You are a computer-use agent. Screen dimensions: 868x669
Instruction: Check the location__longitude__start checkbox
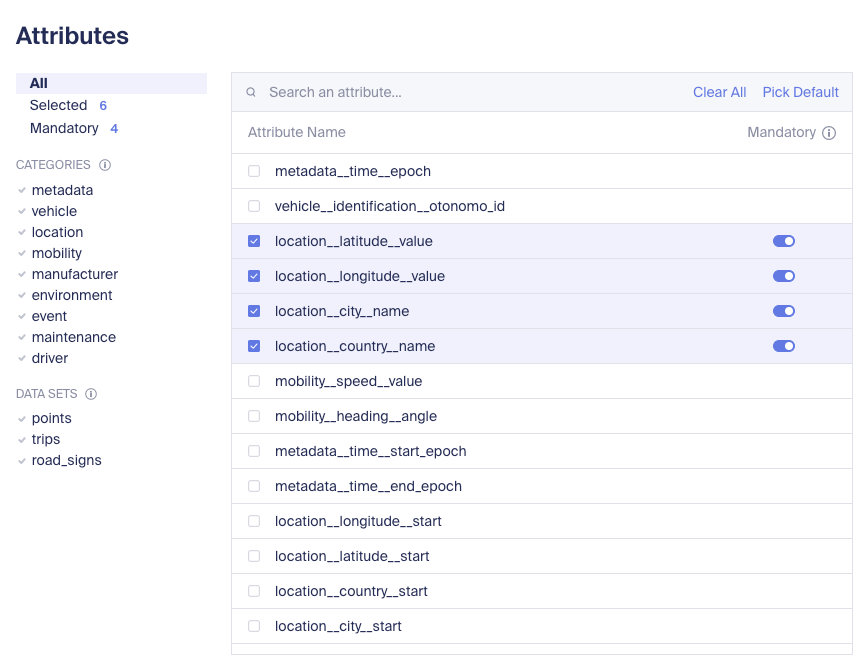[254, 521]
